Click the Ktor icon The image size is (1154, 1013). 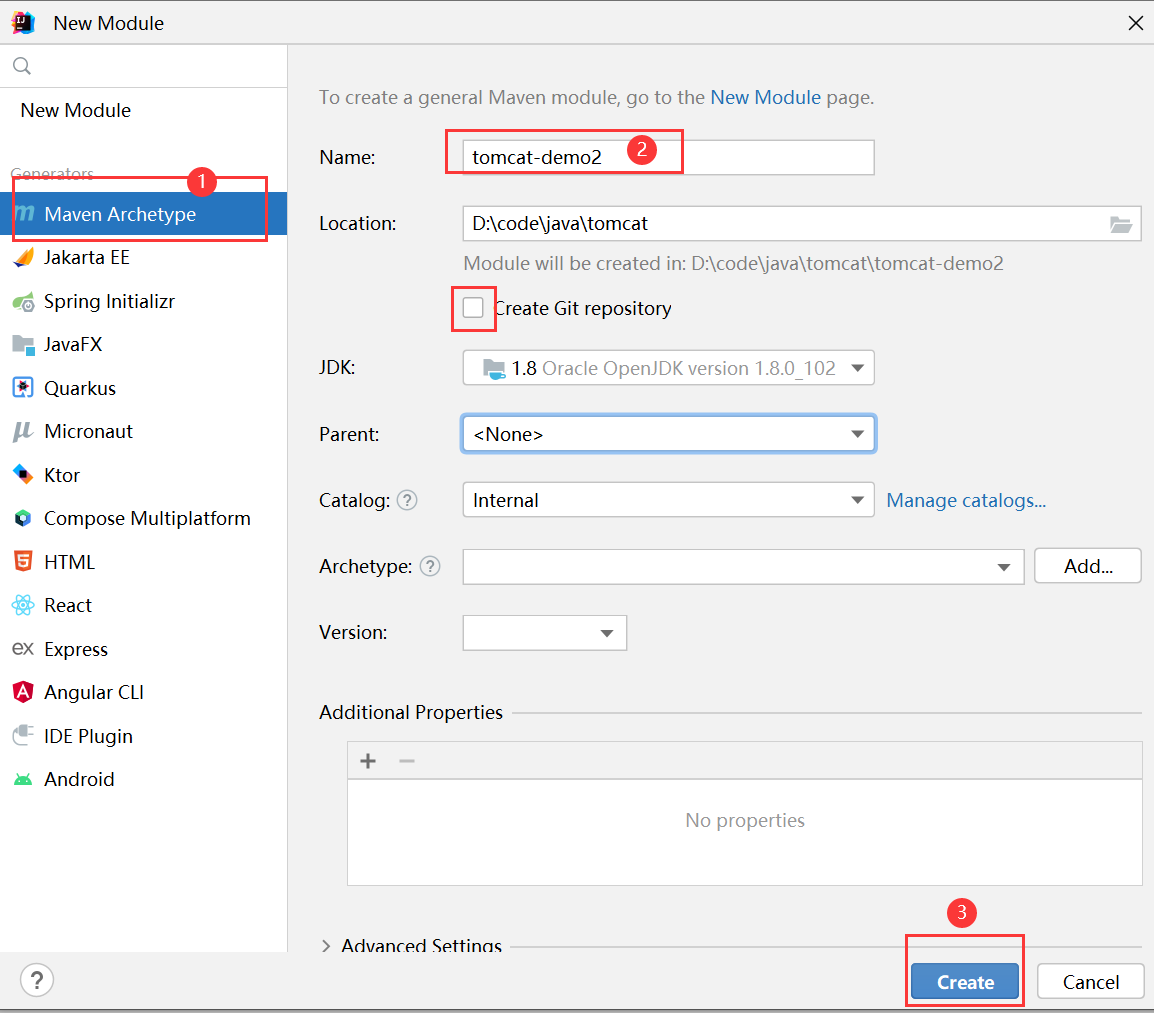[x=24, y=475]
